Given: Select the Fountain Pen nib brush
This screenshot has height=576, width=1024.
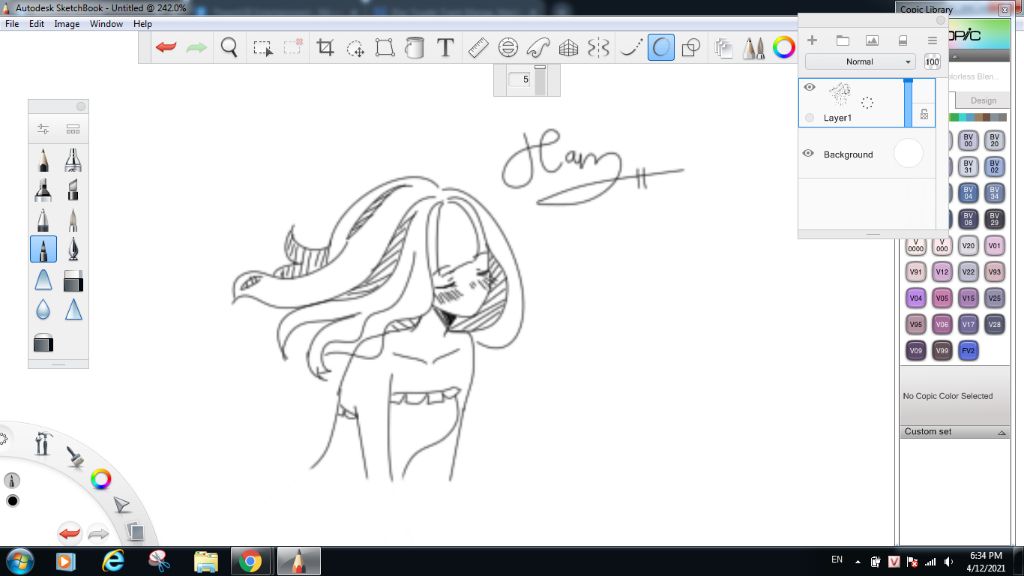Looking at the screenshot, I should point(73,249).
